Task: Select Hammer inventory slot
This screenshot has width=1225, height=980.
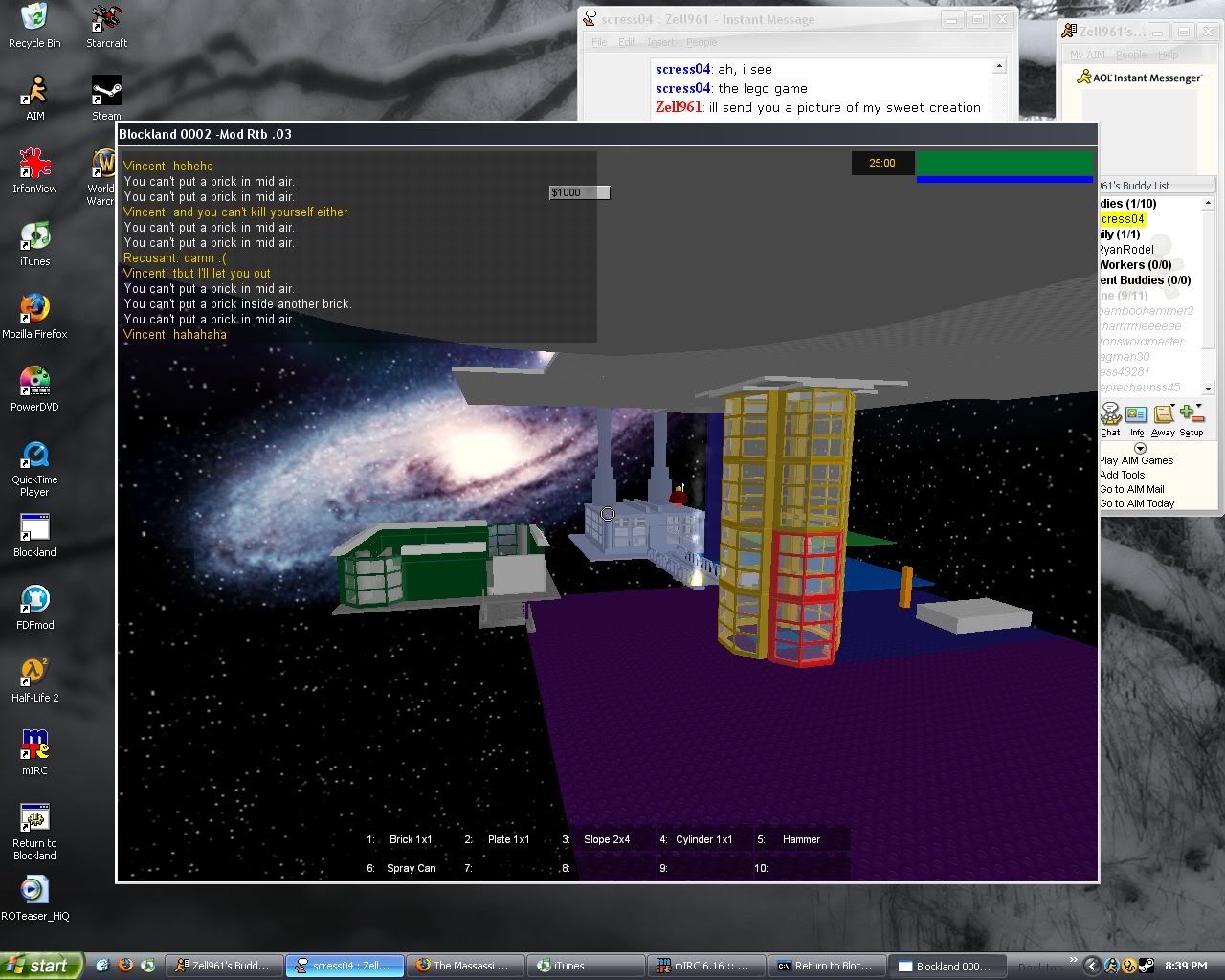Action: pyautogui.click(x=801, y=839)
